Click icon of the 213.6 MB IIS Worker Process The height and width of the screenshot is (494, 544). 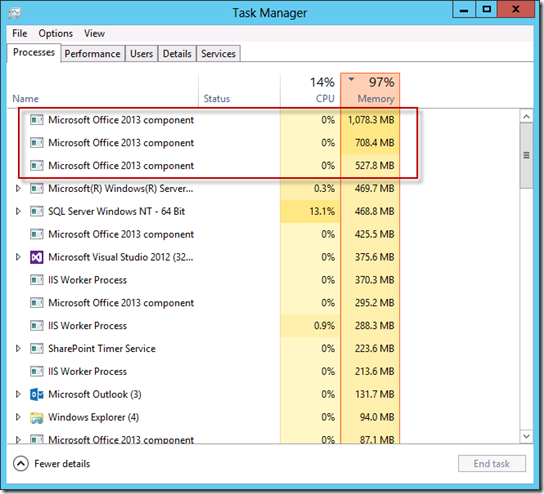tap(36, 372)
